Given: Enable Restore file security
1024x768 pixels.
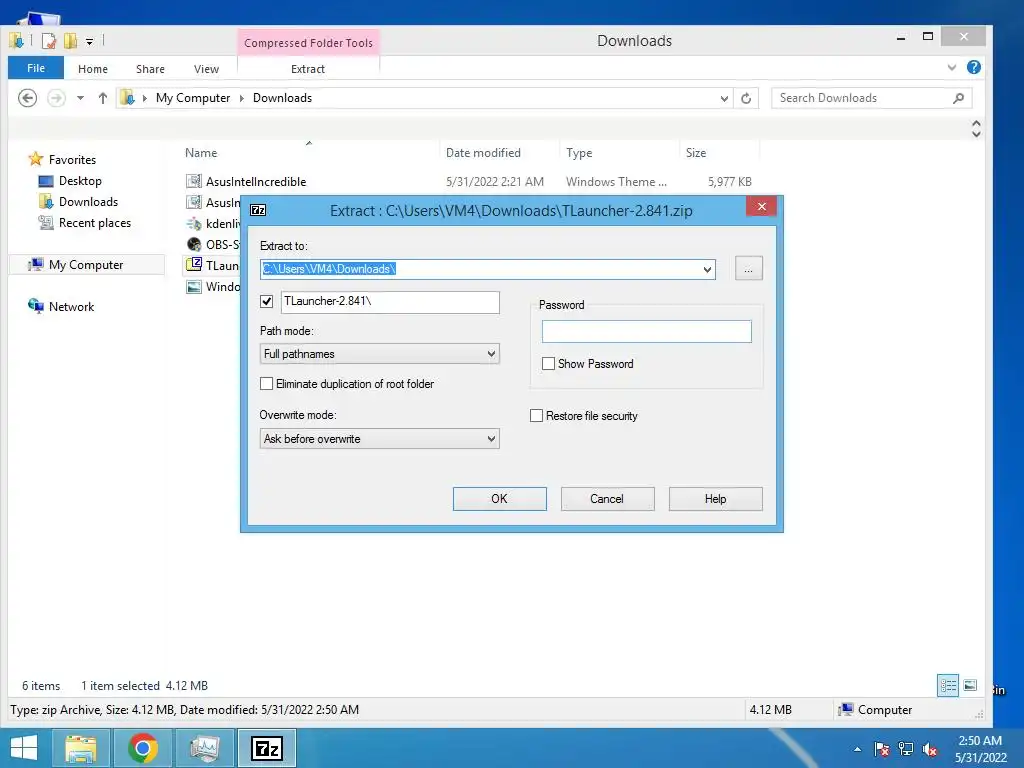Looking at the screenshot, I should [x=536, y=416].
